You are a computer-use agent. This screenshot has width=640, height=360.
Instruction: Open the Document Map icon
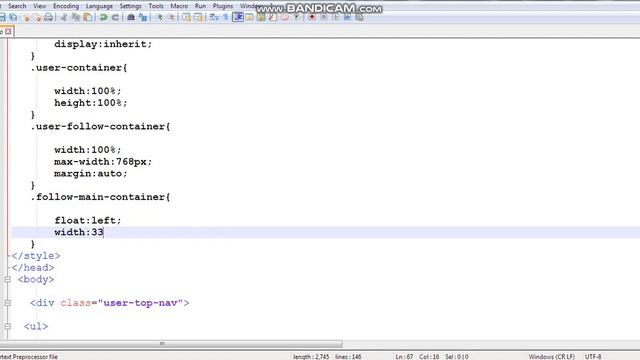(261, 17)
